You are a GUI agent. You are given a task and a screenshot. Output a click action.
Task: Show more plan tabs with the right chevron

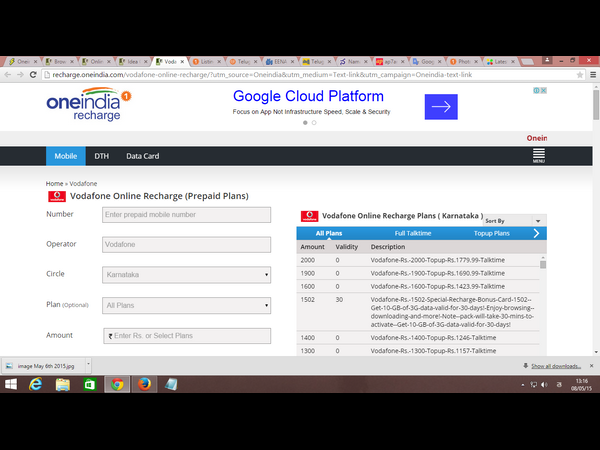point(537,233)
